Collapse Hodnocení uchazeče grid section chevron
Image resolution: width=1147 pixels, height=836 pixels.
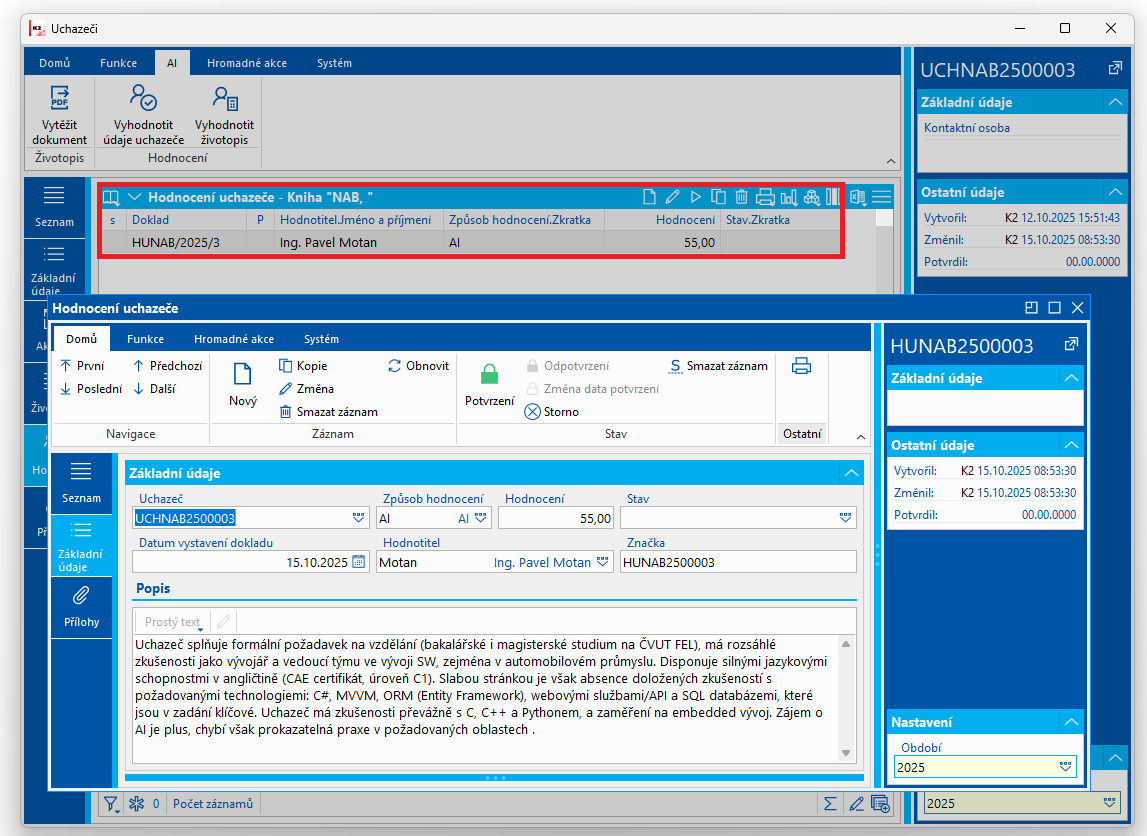pos(135,197)
